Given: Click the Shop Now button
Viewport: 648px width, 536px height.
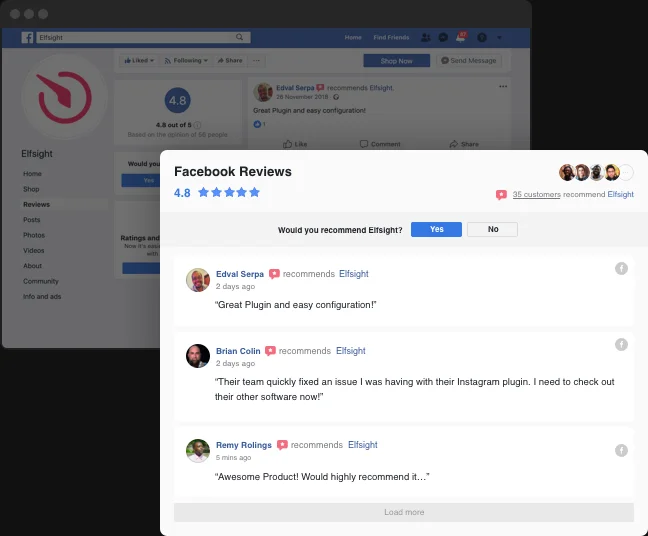Looking at the screenshot, I should (x=396, y=61).
